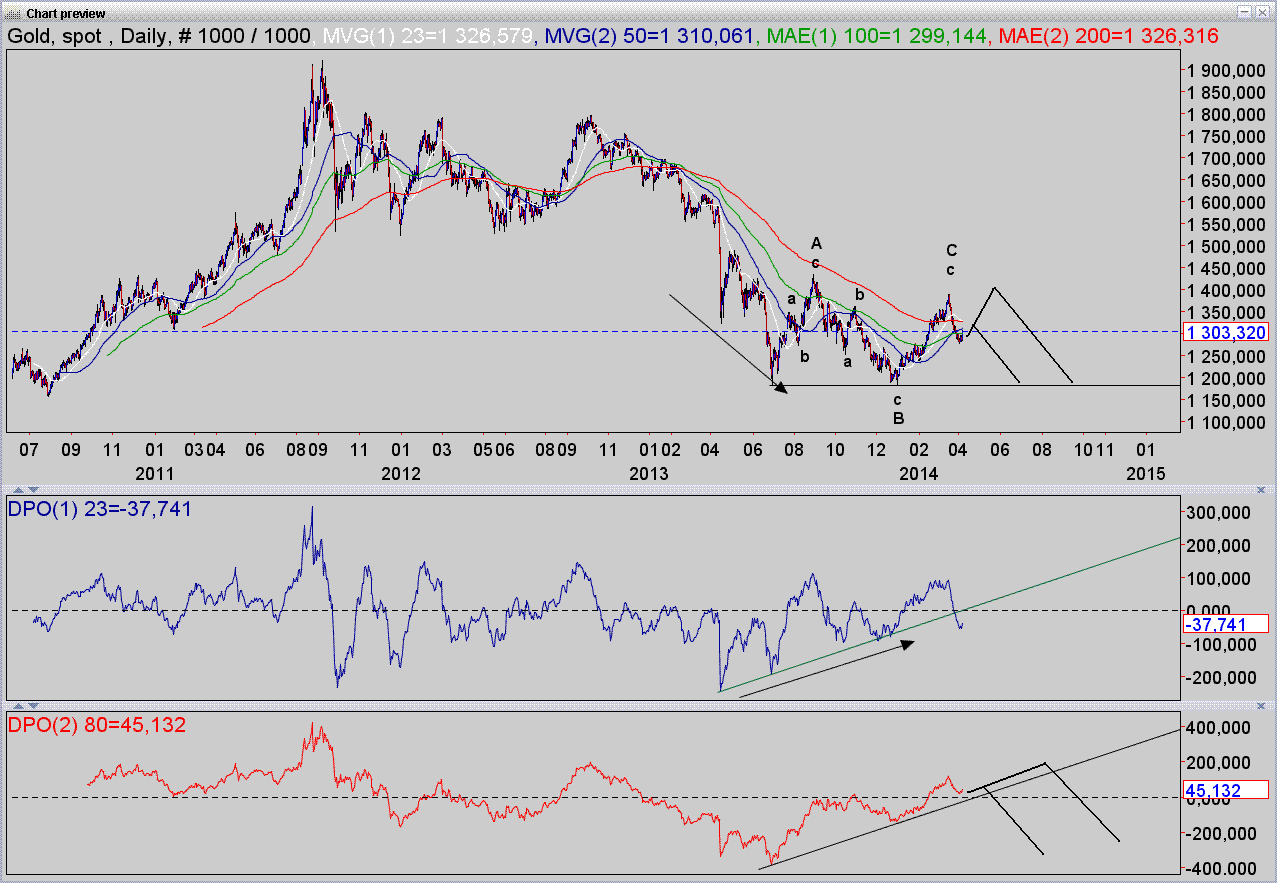This screenshot has width=1277, height=883.
Task: Click the 45,132 value tag on DPO(2) axis
Action: point(1225,790)
